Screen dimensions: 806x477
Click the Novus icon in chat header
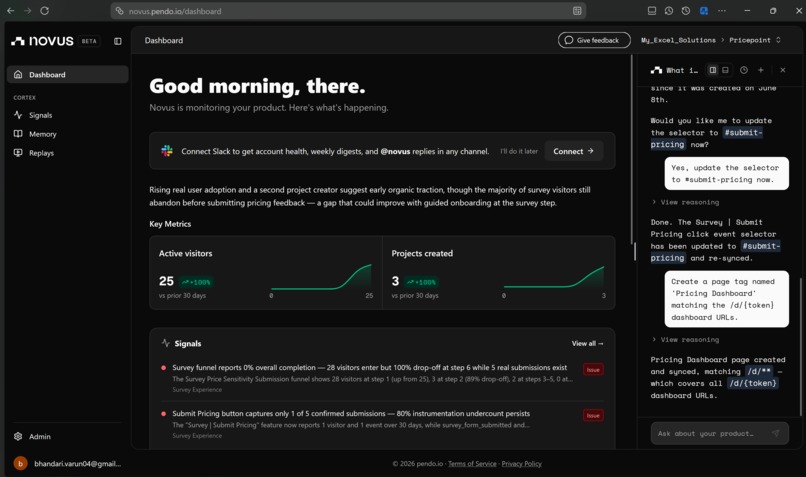pyautogui.click(x=656, y=70)
